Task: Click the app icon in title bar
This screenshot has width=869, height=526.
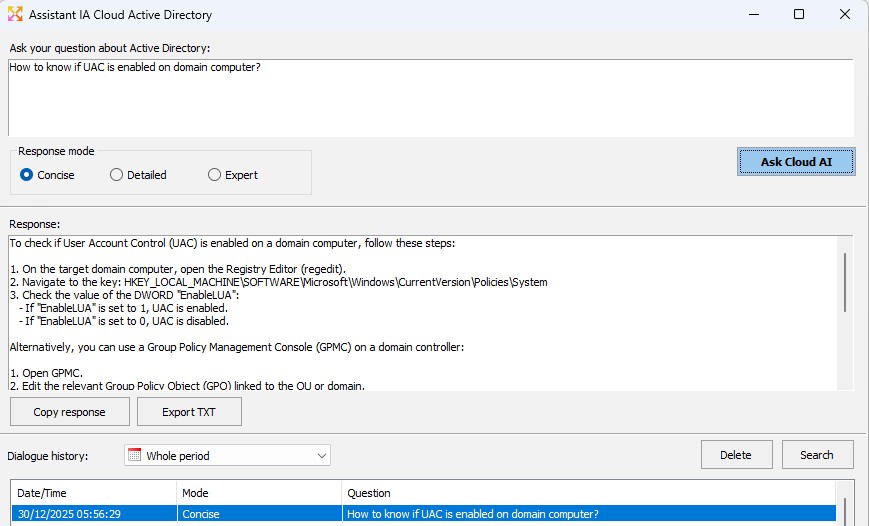Action: 14,15
